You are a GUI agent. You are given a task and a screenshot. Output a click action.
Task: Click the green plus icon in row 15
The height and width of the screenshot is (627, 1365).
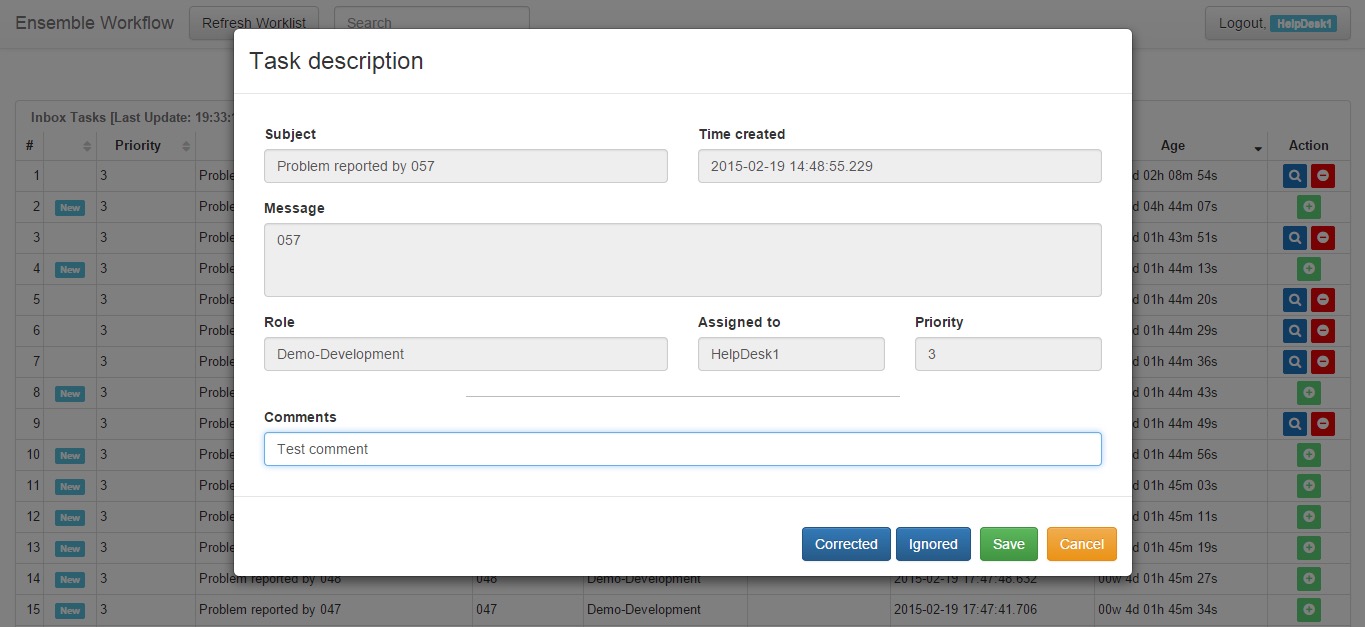tap(1308, 610)
